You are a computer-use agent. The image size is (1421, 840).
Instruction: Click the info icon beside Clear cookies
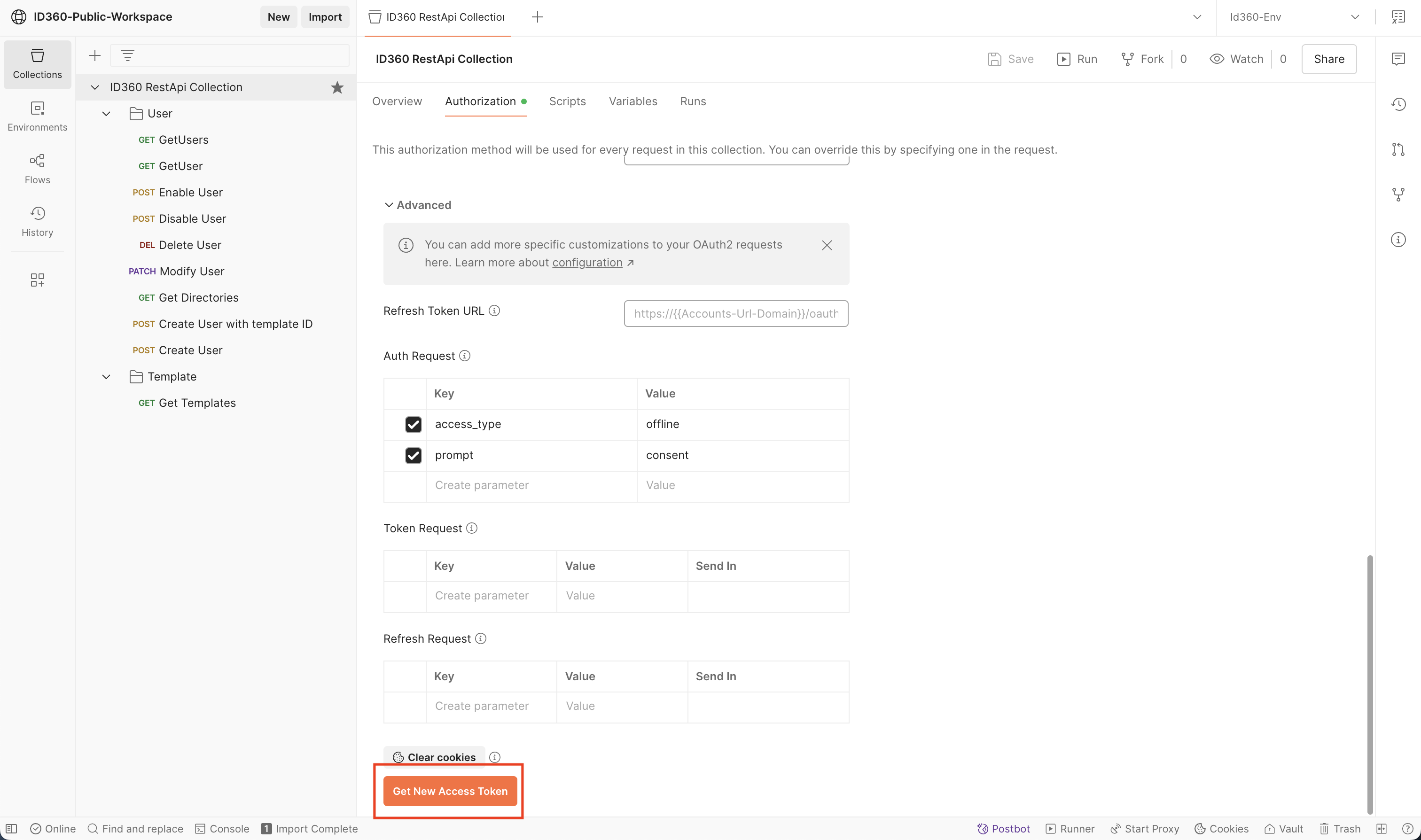495,757
